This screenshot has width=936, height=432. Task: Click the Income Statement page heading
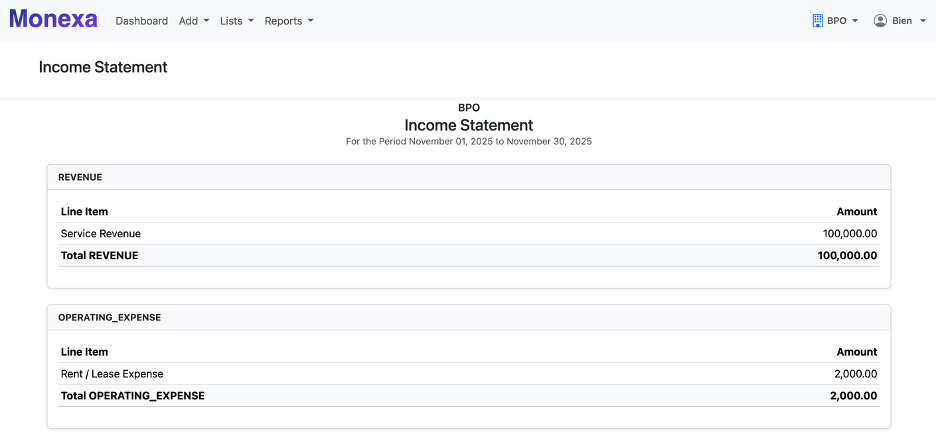(x=103, y=68)
